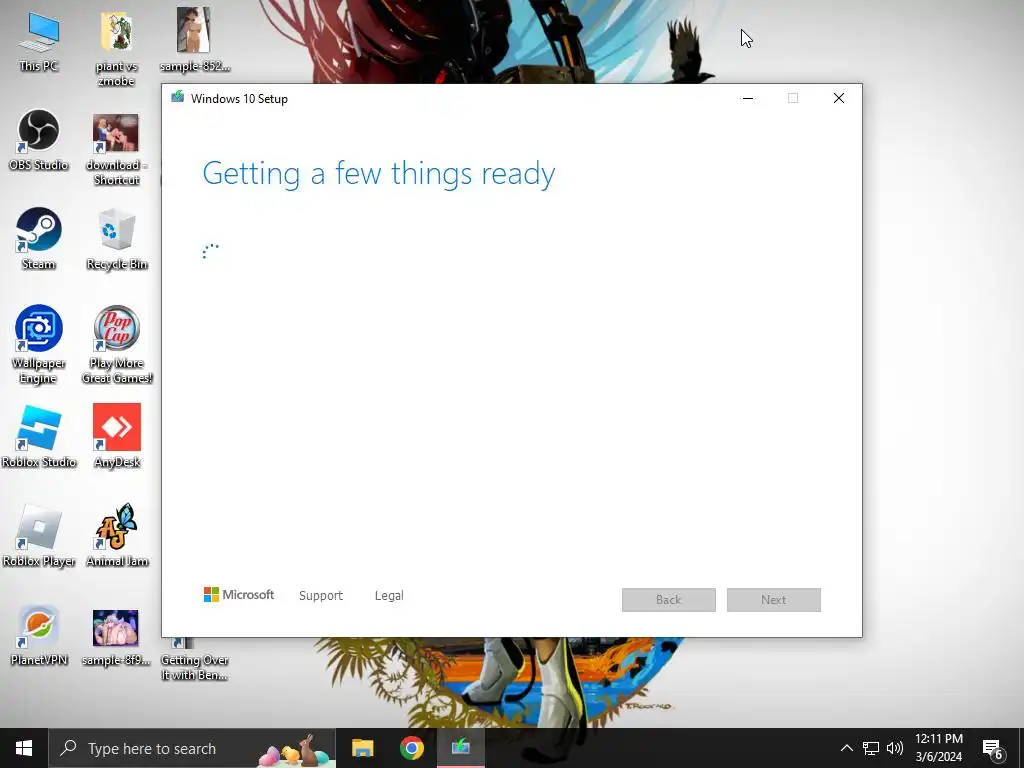Screen dimensions: 1024x768
Task: Open AnyDesk desktop shortcut
Action: pos(117,436)
